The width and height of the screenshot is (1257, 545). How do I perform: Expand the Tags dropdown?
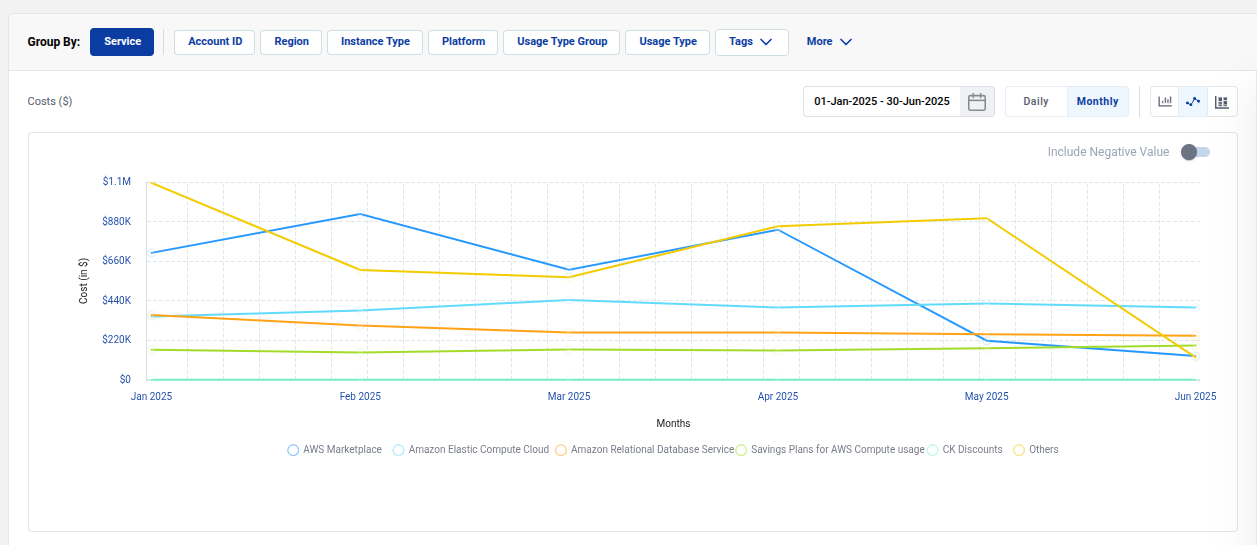click(x=751, y=42)
